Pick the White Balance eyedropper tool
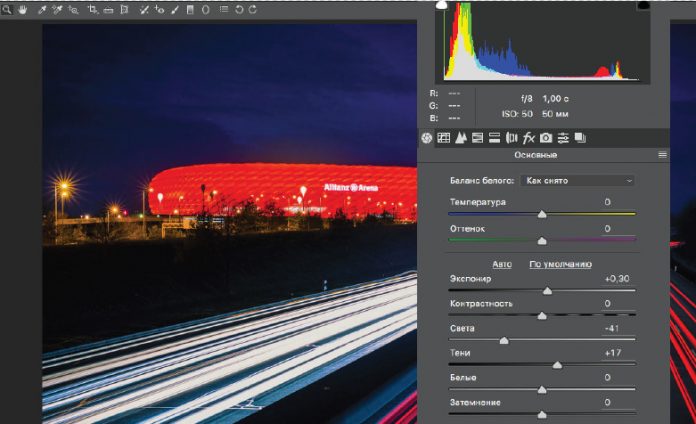The width and height of the screenshot is (696, 424). (x=41, y=9)
